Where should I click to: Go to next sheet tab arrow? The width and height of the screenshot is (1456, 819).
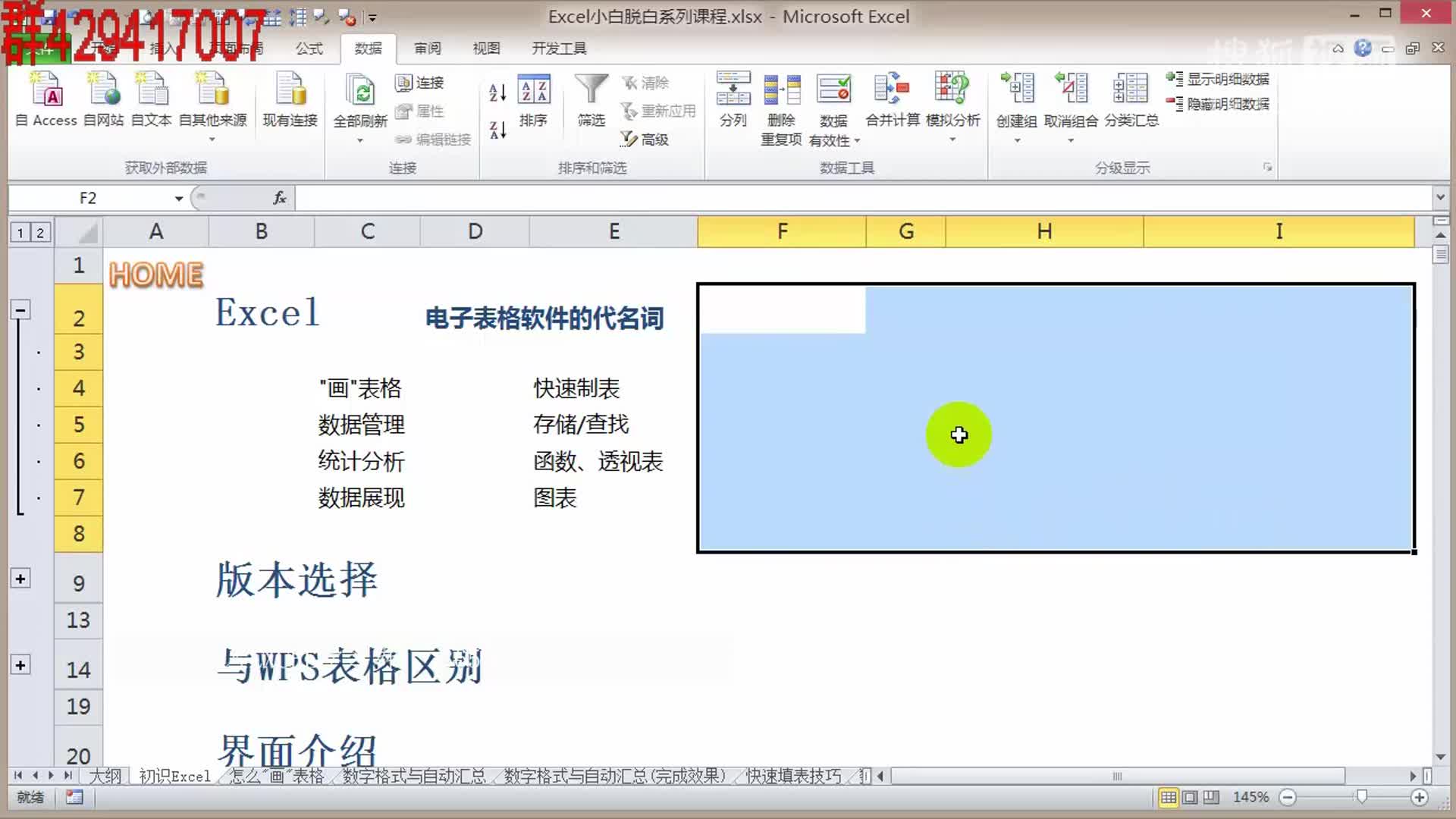tap(51, 776)
